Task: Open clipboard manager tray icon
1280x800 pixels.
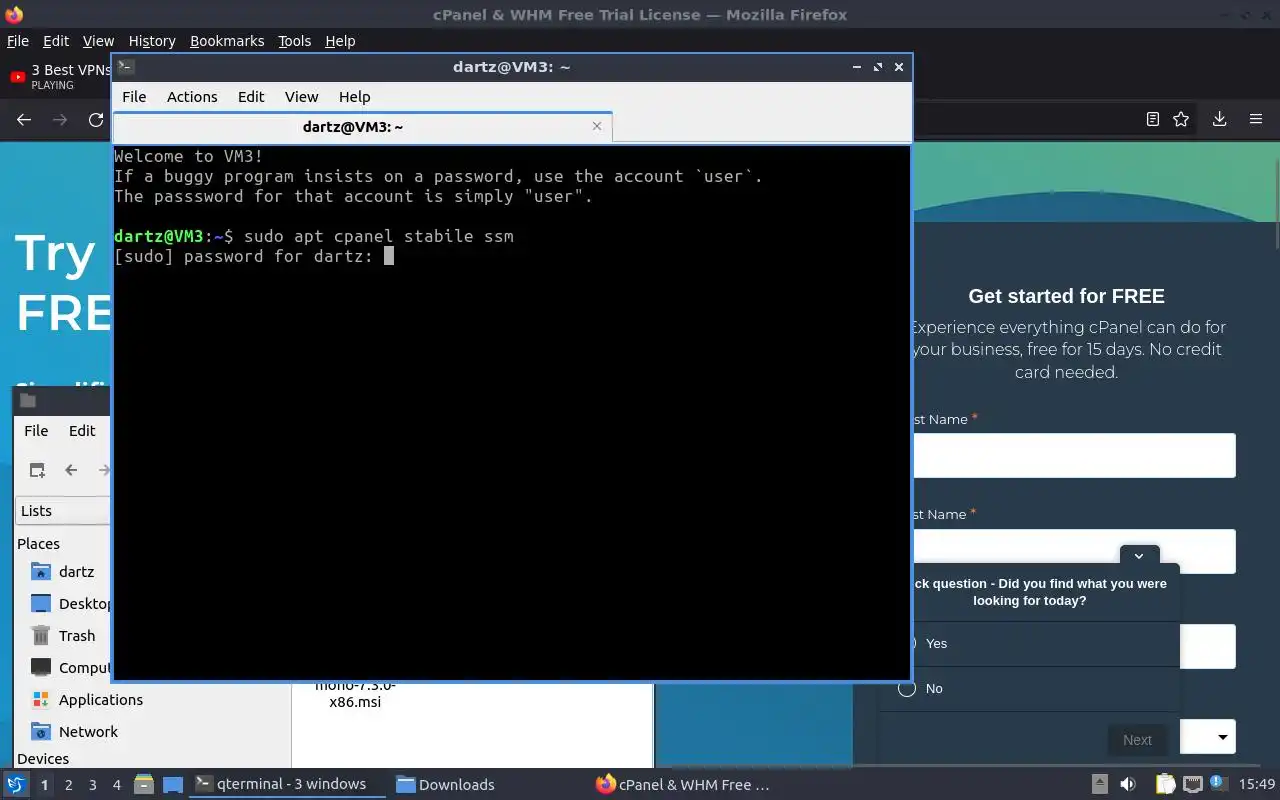Action: tap(1165, 784)
